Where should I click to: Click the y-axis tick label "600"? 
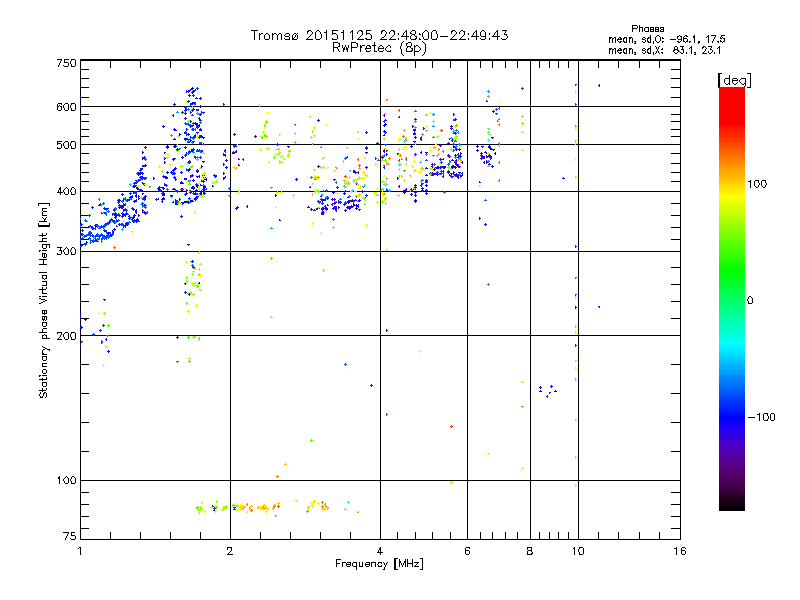click(66, 107)
